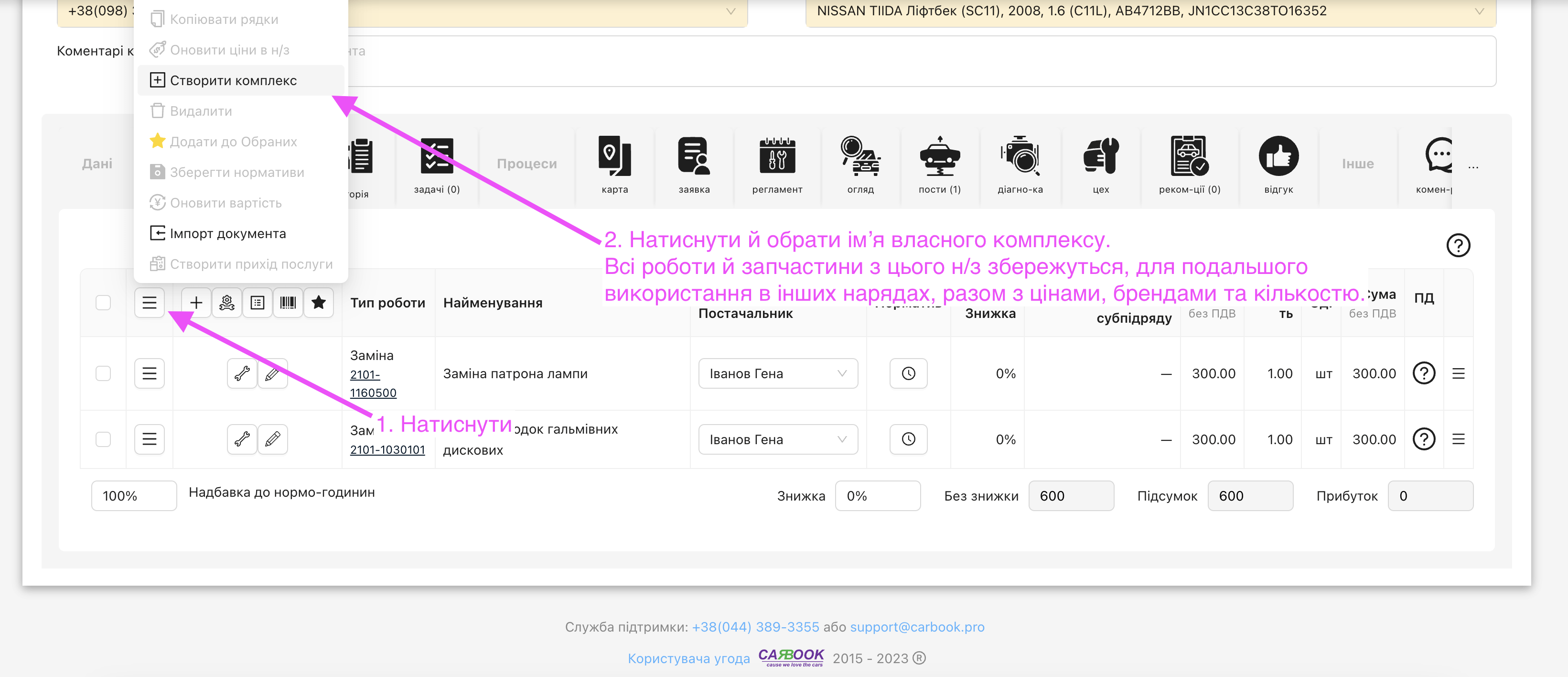Click clock icon in Заміна патрона лампи row

pos(908,373)
